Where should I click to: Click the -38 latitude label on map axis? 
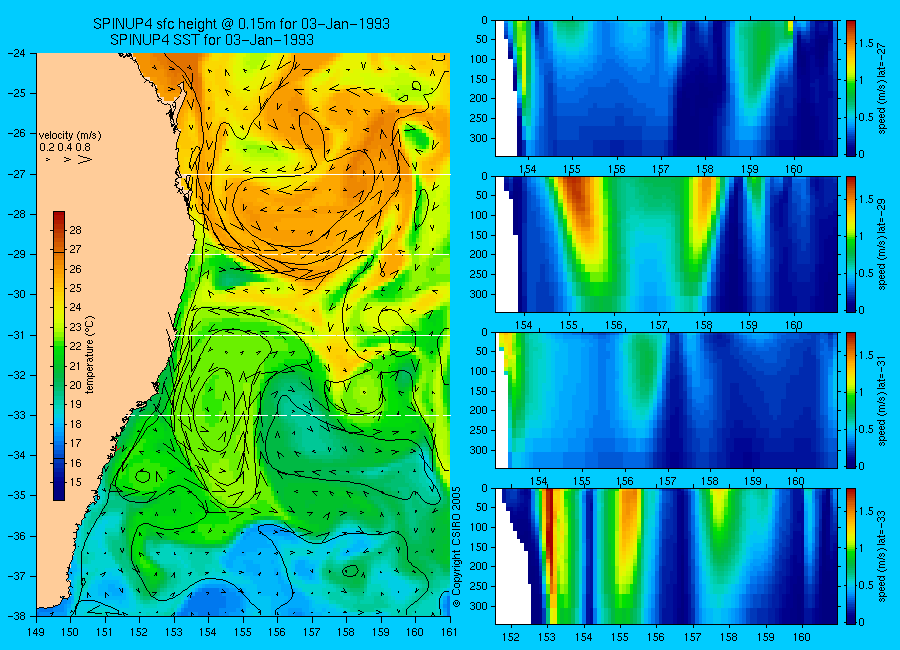pos(18,616)
